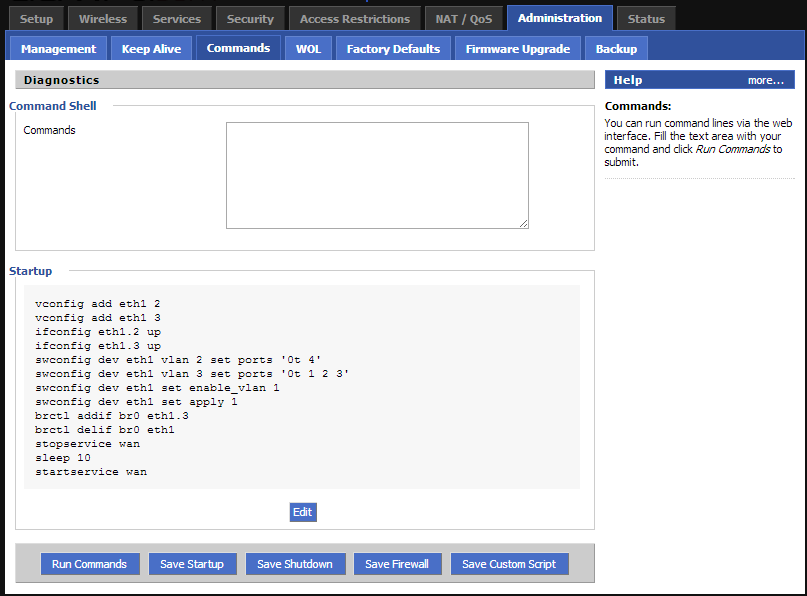The height and width of the screenshot is (596, 807).
Task: Click the Command Shell legend
Action: click(52, 106)
